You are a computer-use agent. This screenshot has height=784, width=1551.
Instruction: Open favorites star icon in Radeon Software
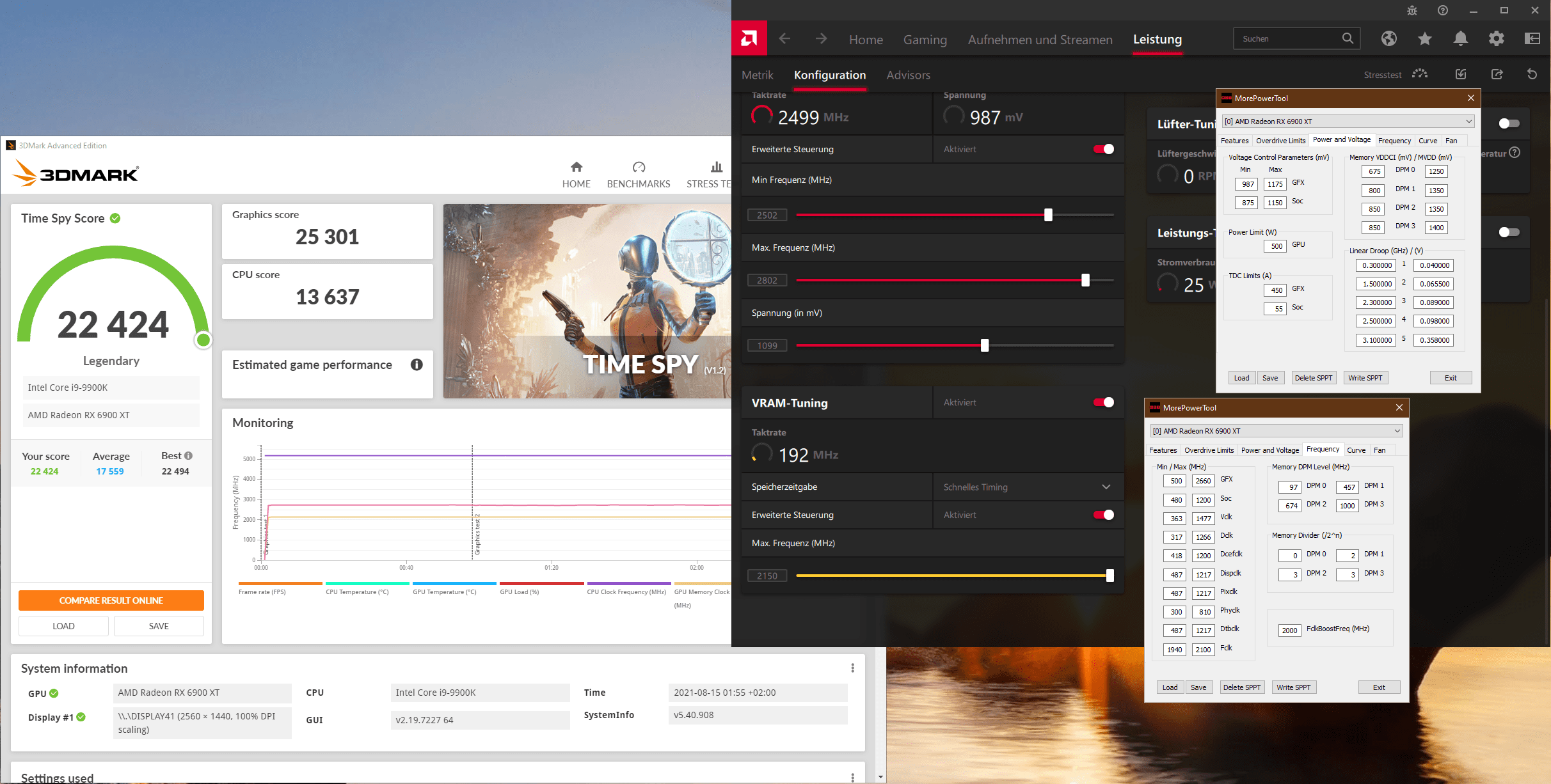(x=1425, y=38)
